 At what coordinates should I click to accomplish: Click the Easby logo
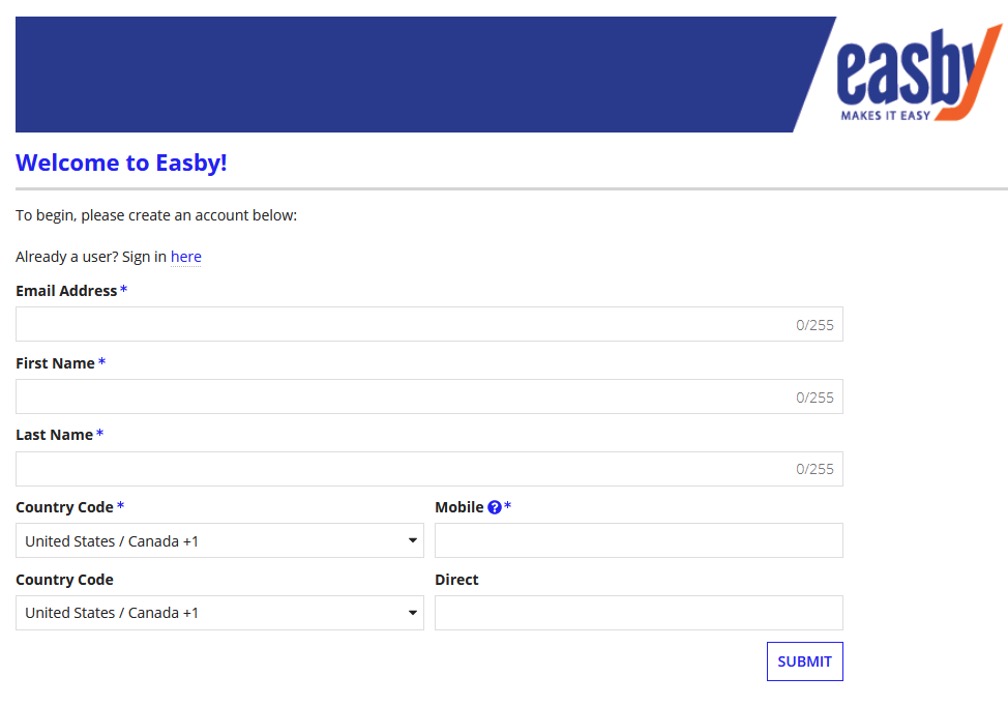(919, 73)
